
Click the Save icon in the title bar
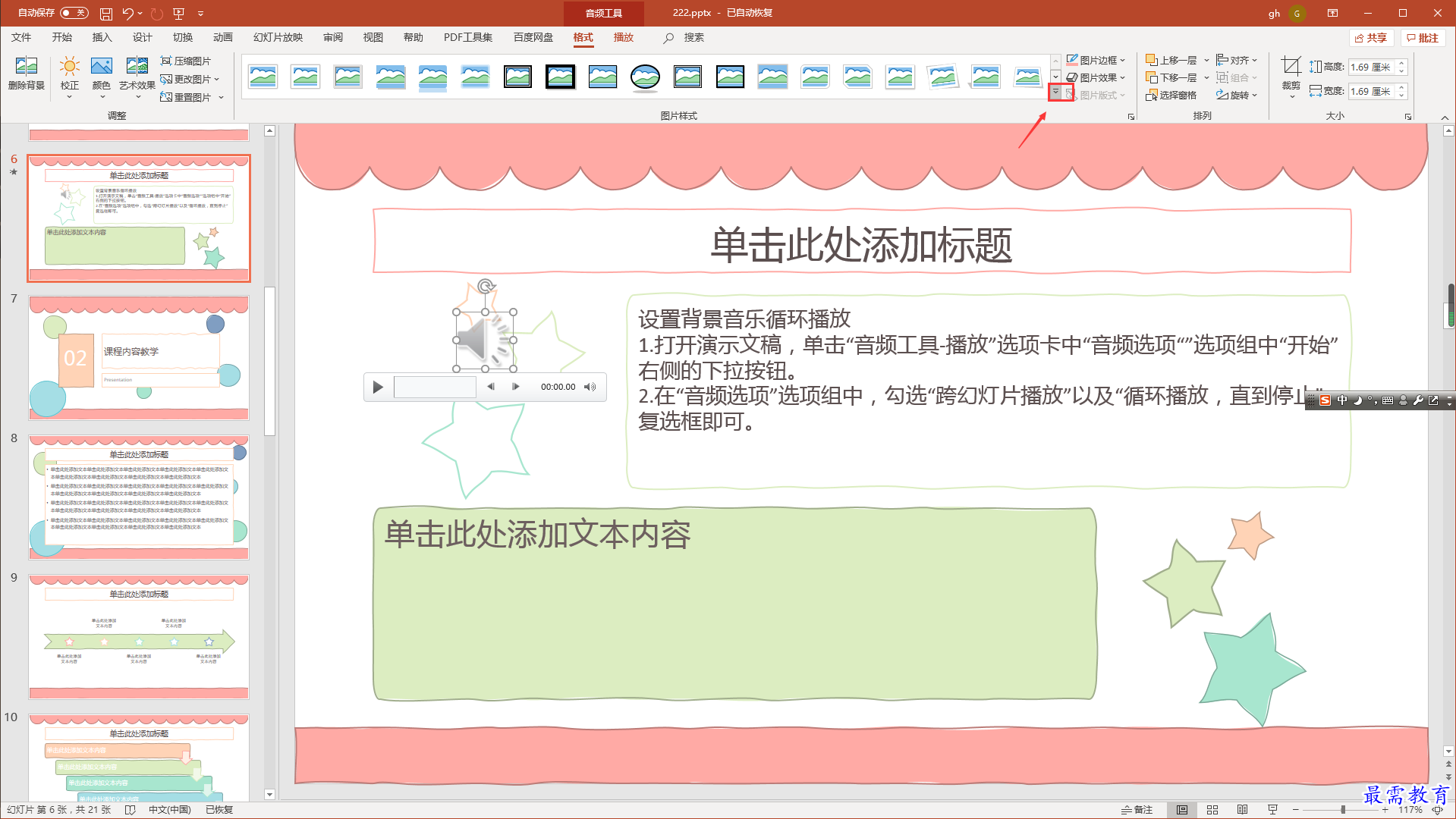106,14
